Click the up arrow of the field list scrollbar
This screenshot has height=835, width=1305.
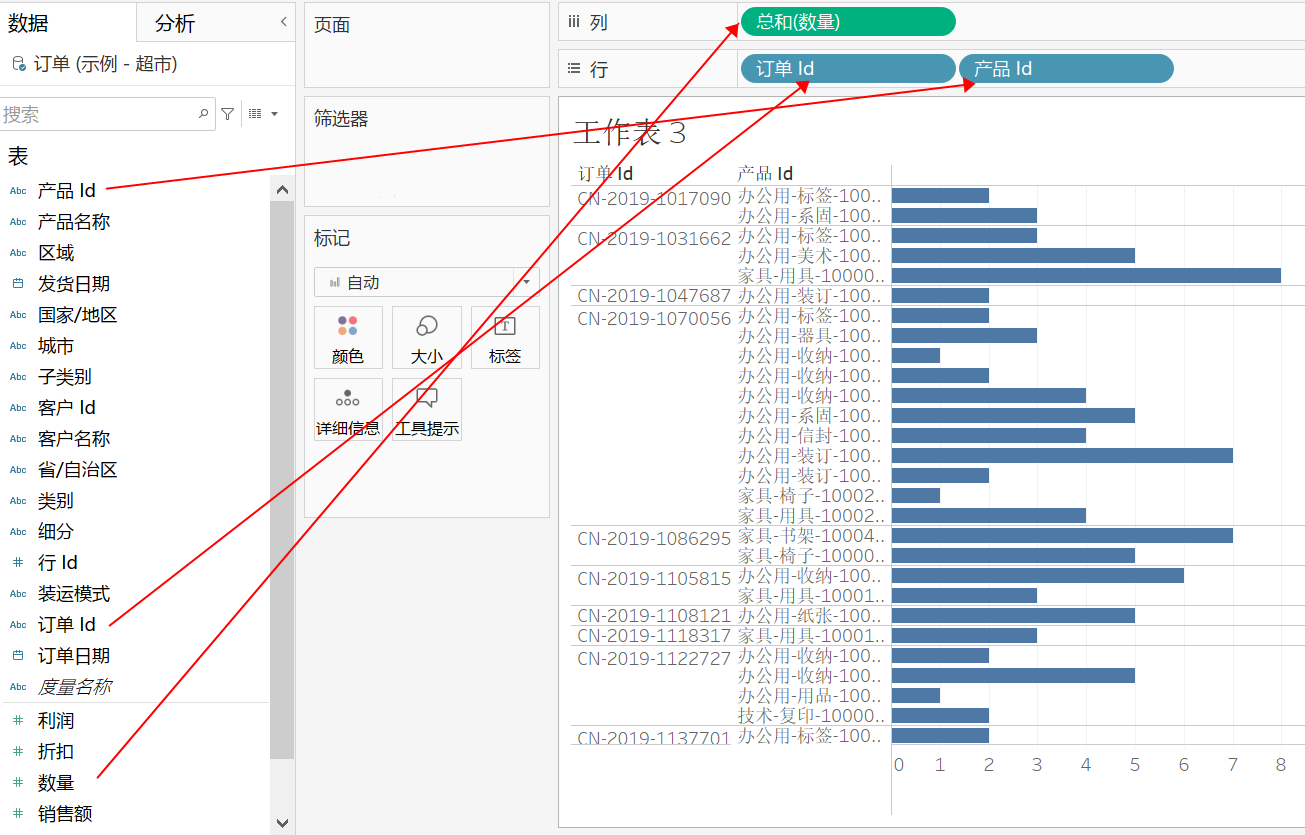click(282, 190)
